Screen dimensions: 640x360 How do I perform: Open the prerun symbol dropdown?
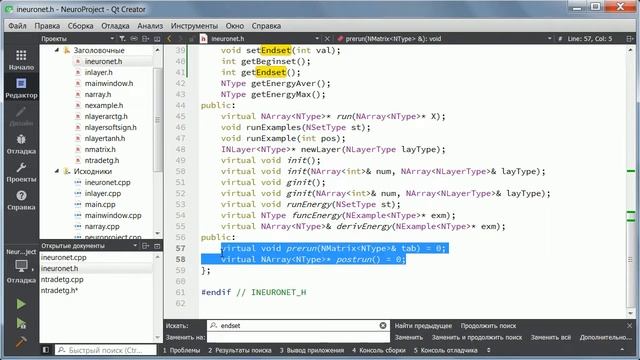[550, 39]
